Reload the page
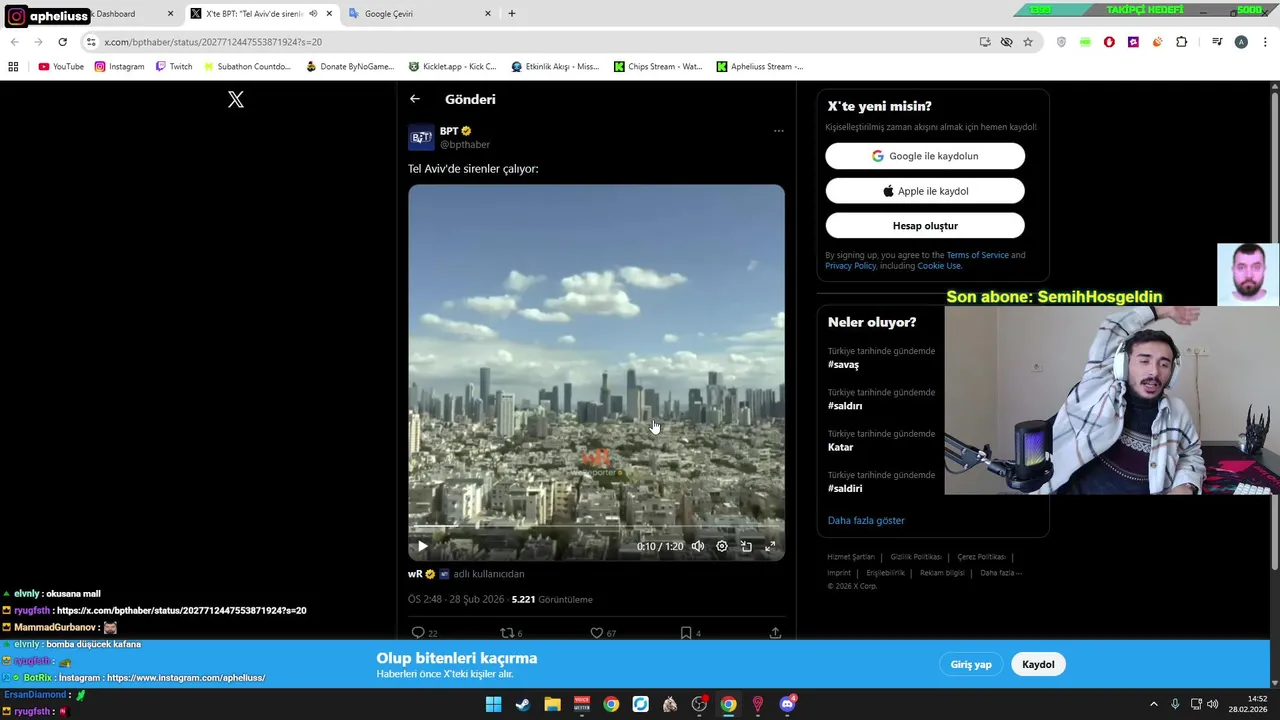 tap(62, 42)
